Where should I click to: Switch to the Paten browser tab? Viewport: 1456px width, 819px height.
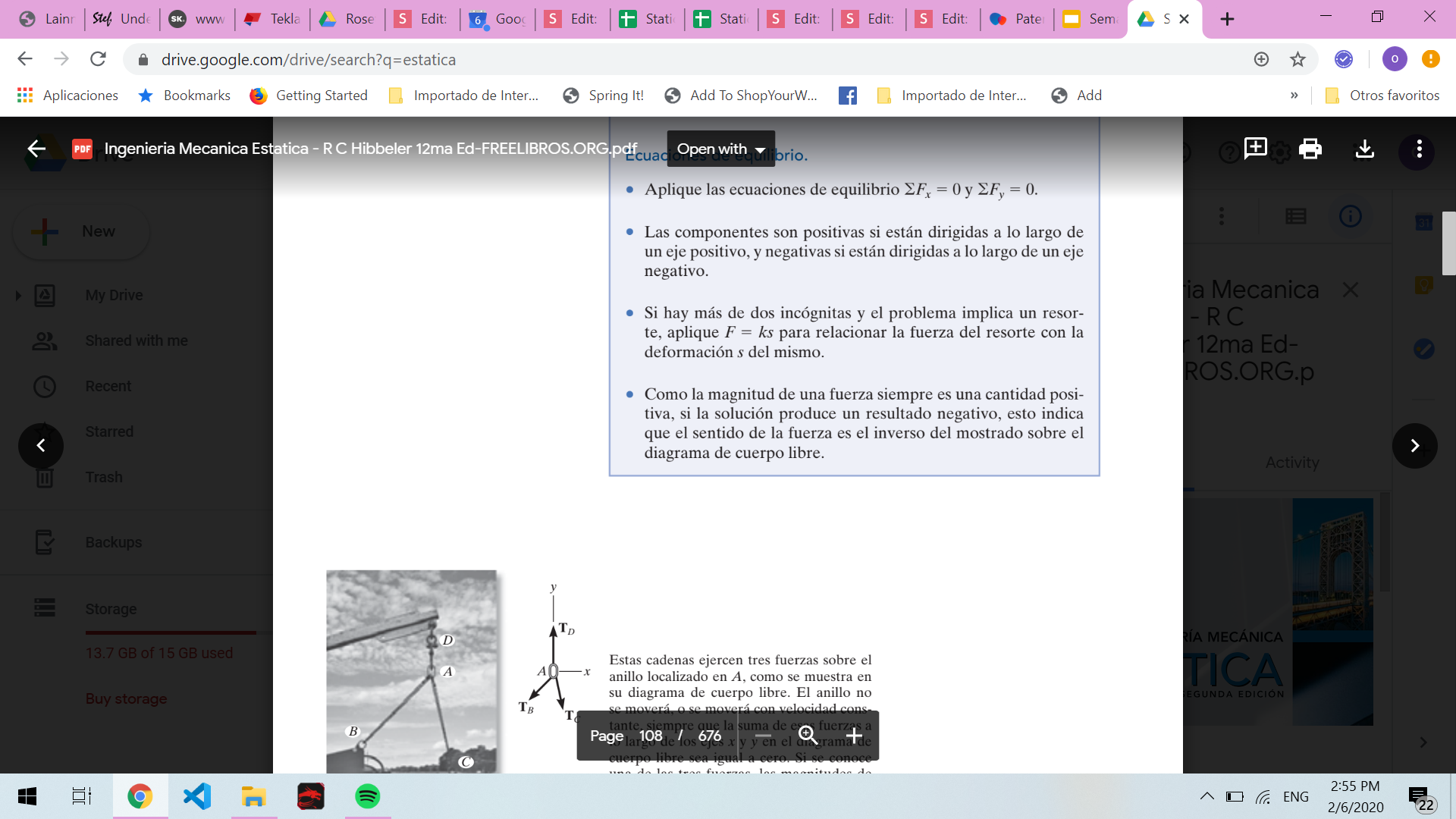point(1017,19)
